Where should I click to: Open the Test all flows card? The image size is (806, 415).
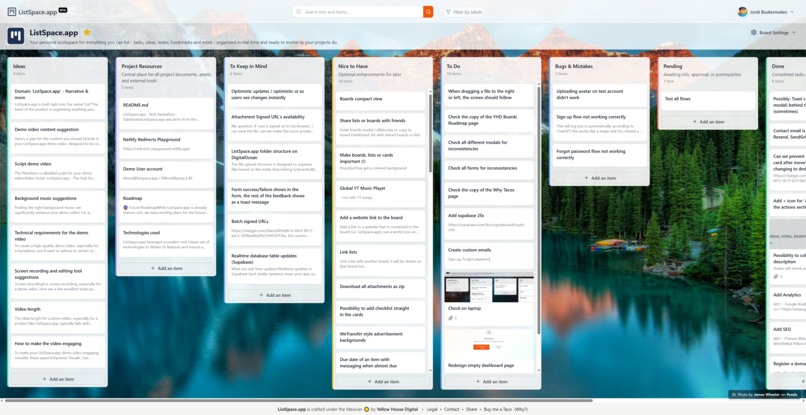pyautogui.click(x=708, y=101)
